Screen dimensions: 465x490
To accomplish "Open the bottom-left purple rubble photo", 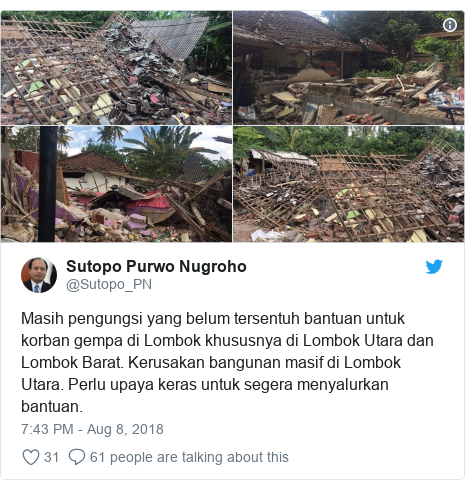I will pos(116,184).
